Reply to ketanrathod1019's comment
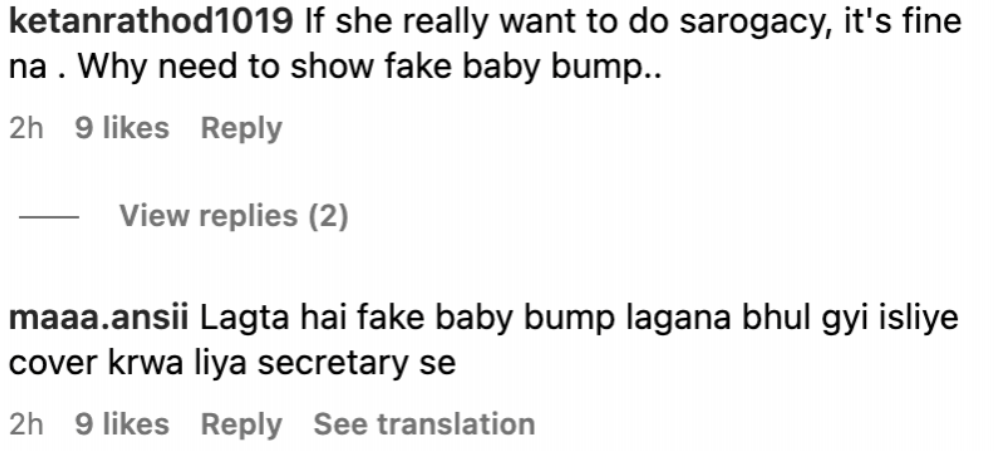994x451 pixels. tap(241, 129)
